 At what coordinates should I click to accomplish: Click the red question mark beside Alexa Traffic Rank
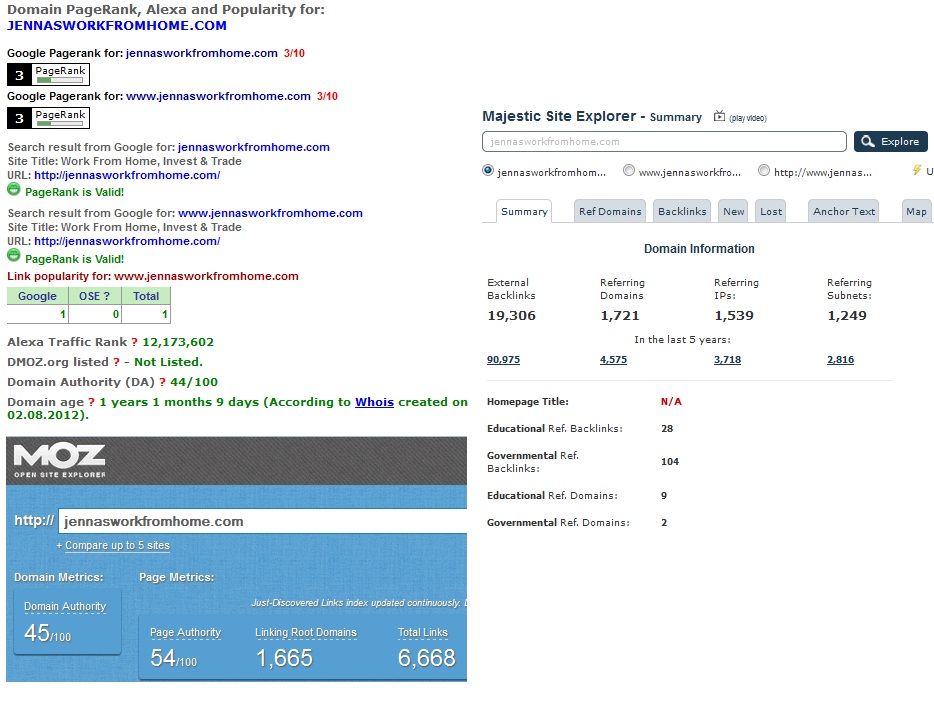pyautogui.click(x=135, y=342)
